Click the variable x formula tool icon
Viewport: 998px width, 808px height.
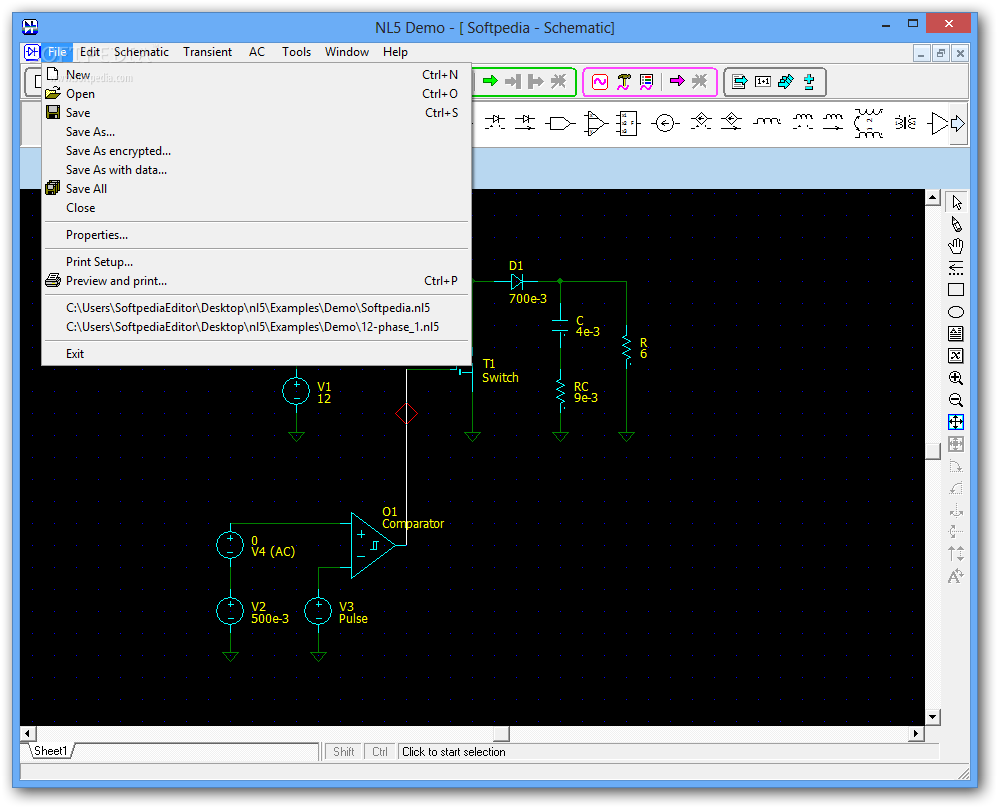956,356
